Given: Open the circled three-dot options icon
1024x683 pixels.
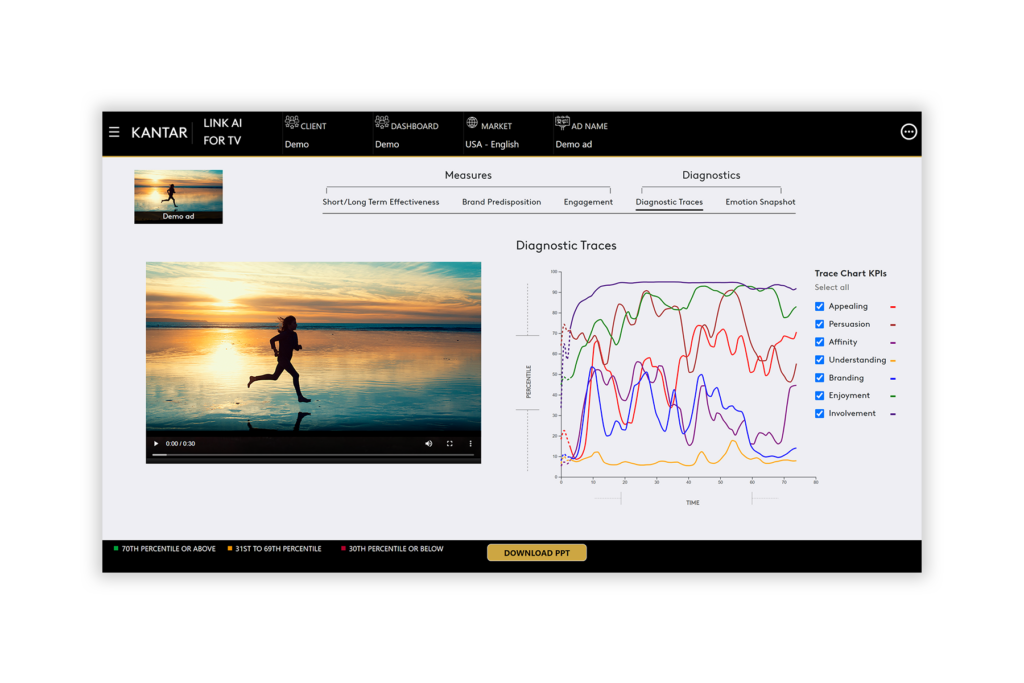Looking at the screenshot, I should (908, 132).
